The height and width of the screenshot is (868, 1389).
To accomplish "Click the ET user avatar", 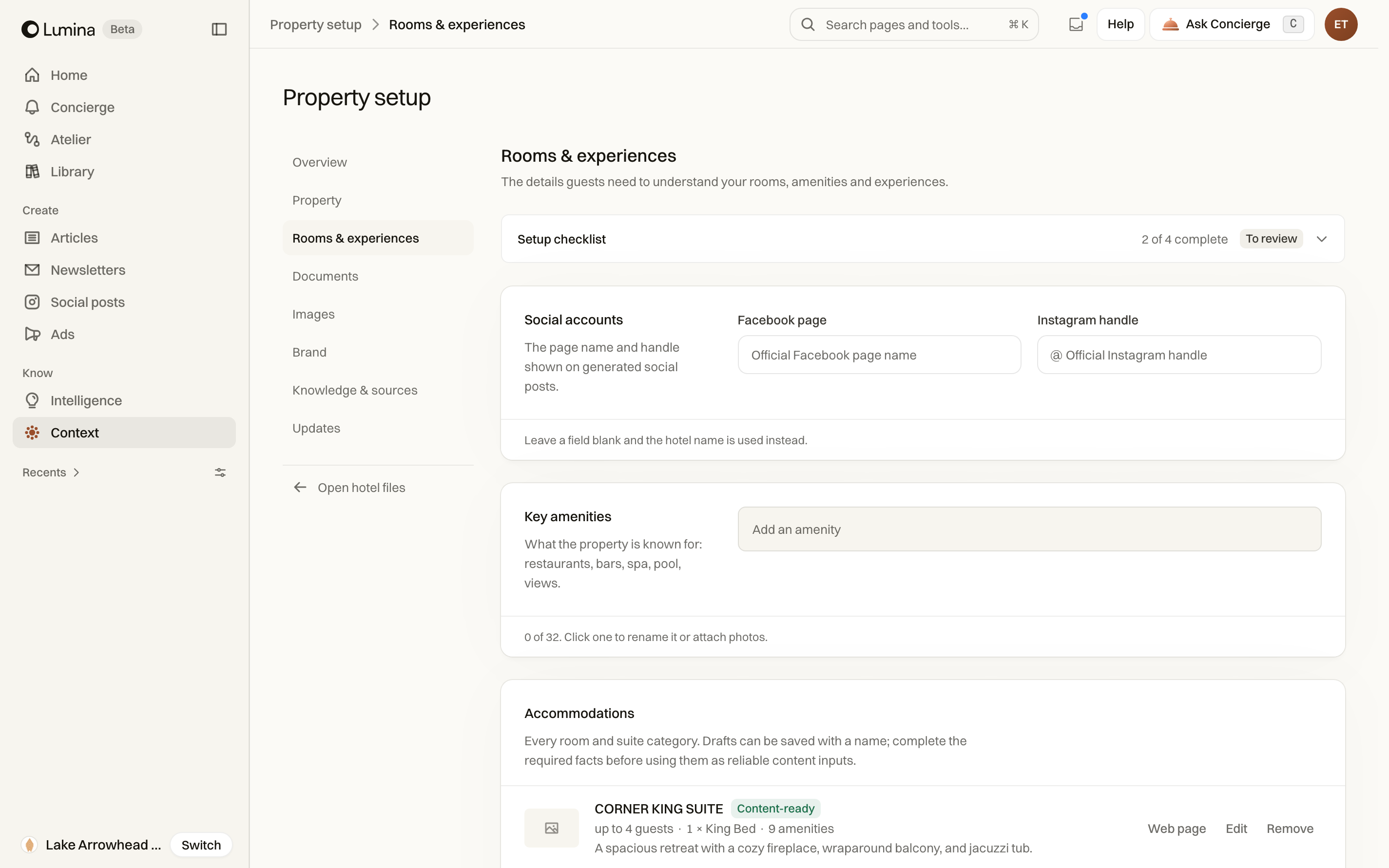I will click(x=1341, y=24).
